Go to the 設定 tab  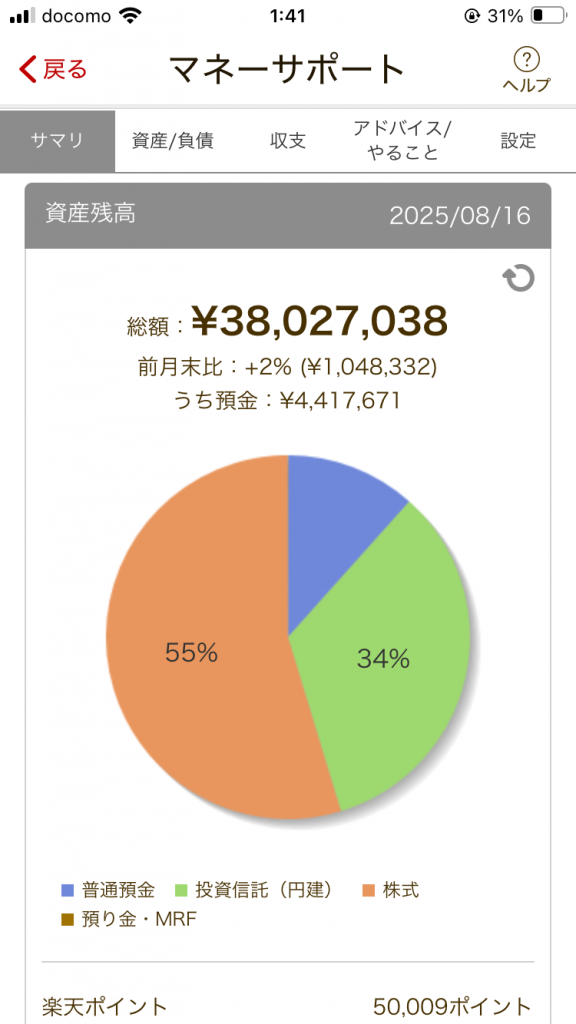point(519,141)
